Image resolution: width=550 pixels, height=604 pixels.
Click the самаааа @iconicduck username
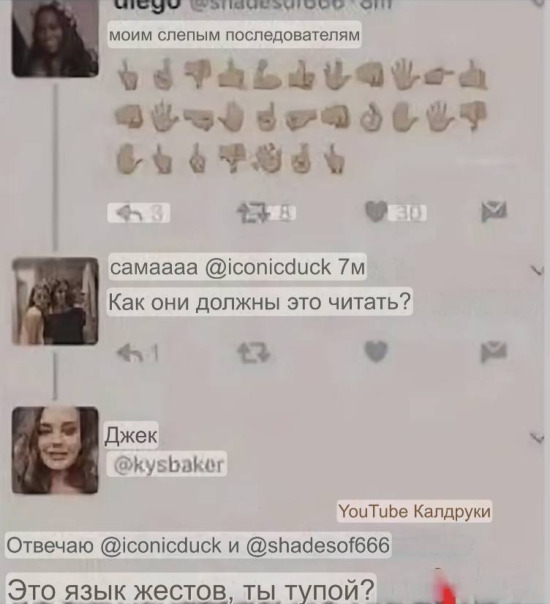pyautogui.click(x=237, y=267)
